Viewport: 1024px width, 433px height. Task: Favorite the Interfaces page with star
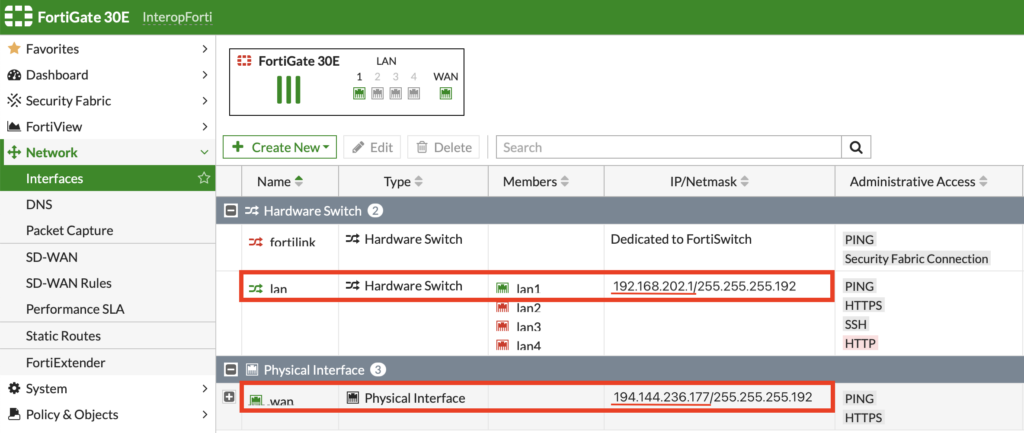click(204, 178)
